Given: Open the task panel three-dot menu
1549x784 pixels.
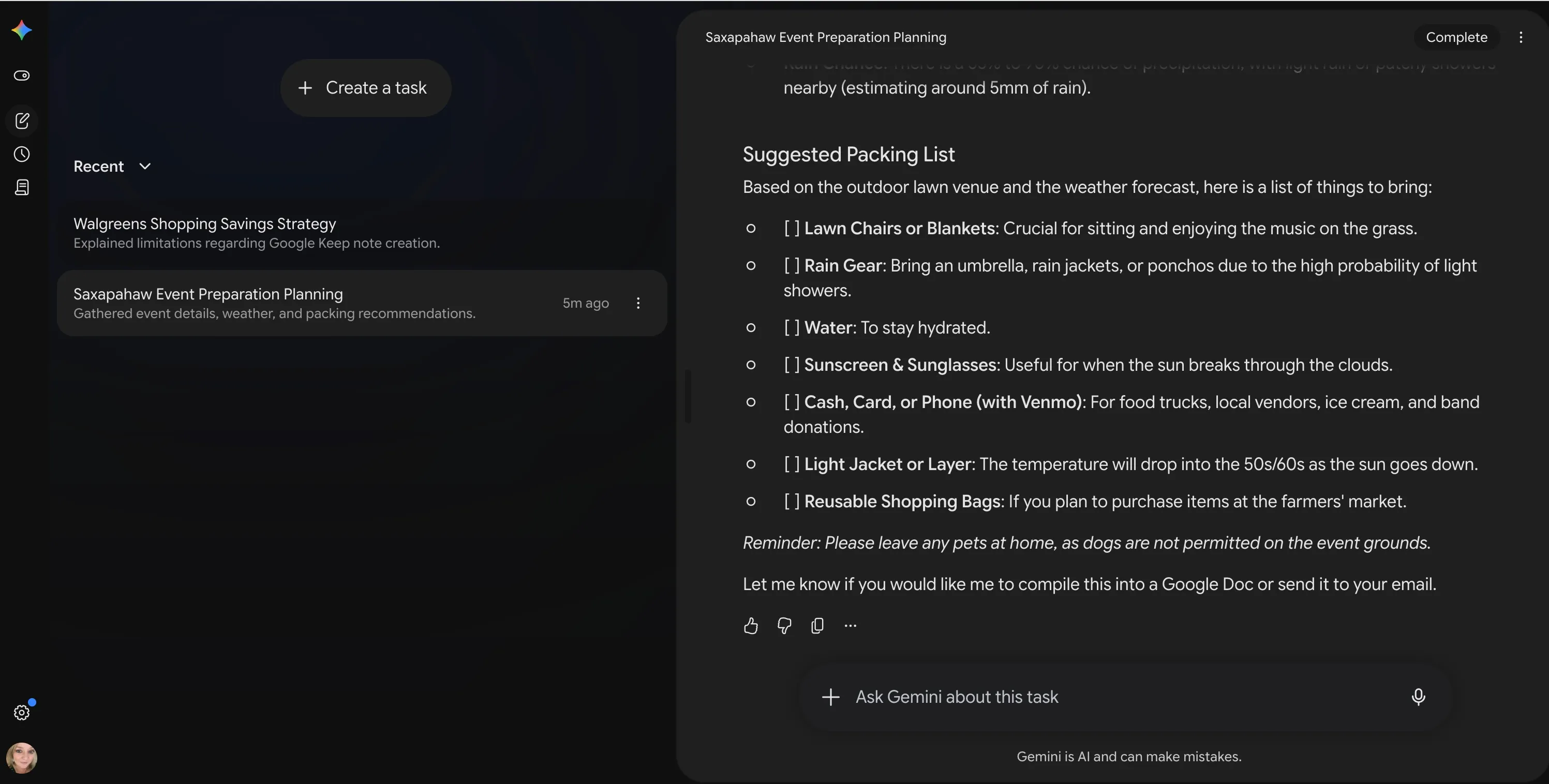Looking at the screenshot, I should 1521,37.
